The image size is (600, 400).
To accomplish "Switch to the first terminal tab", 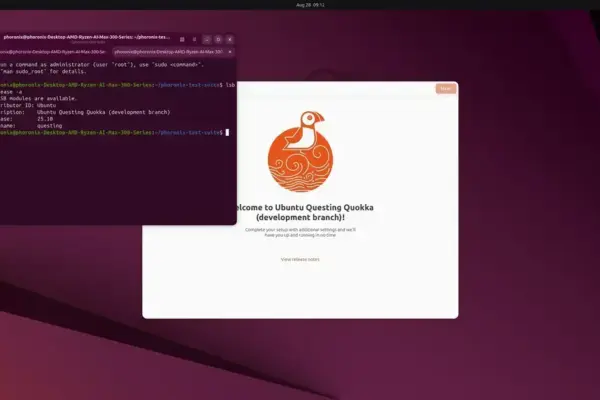I will [x=54, y=52].
